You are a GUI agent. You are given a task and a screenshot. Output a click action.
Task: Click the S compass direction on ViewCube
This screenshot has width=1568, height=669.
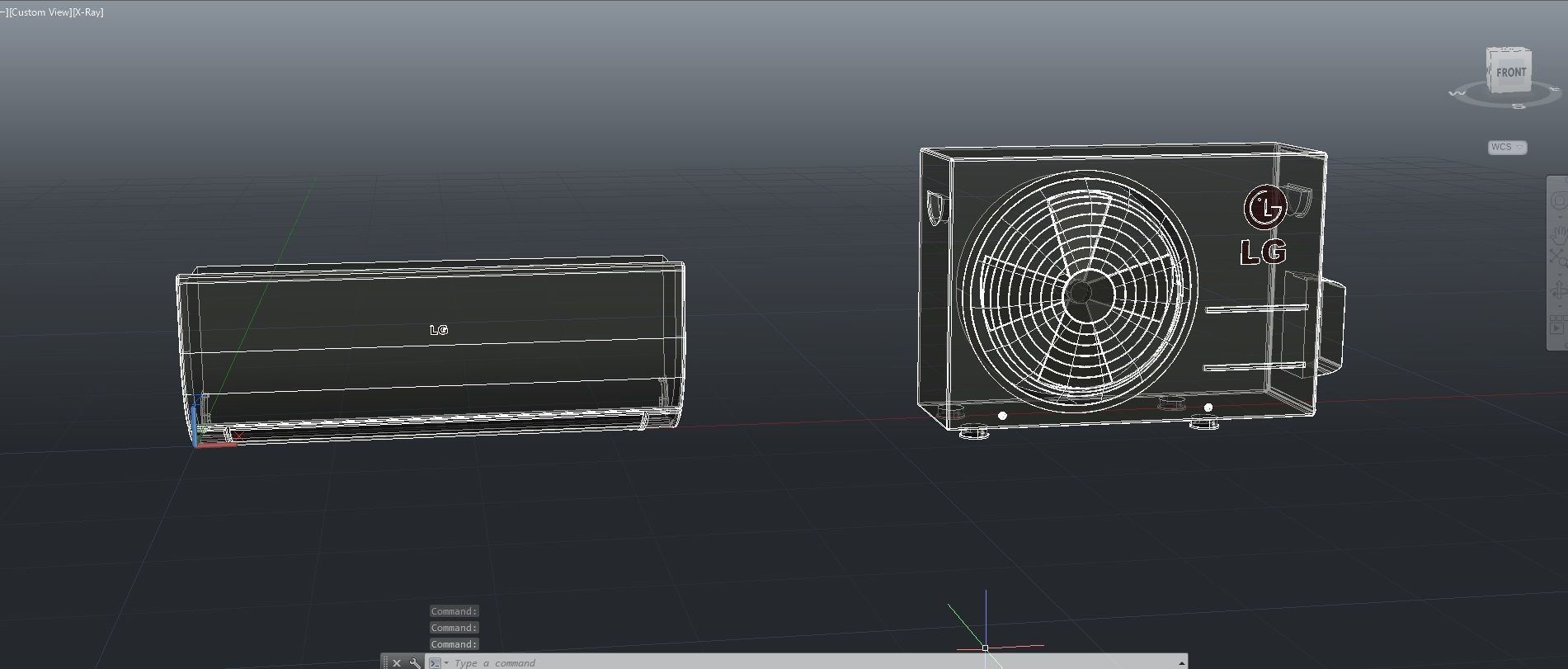click(x=1520, y=106)
